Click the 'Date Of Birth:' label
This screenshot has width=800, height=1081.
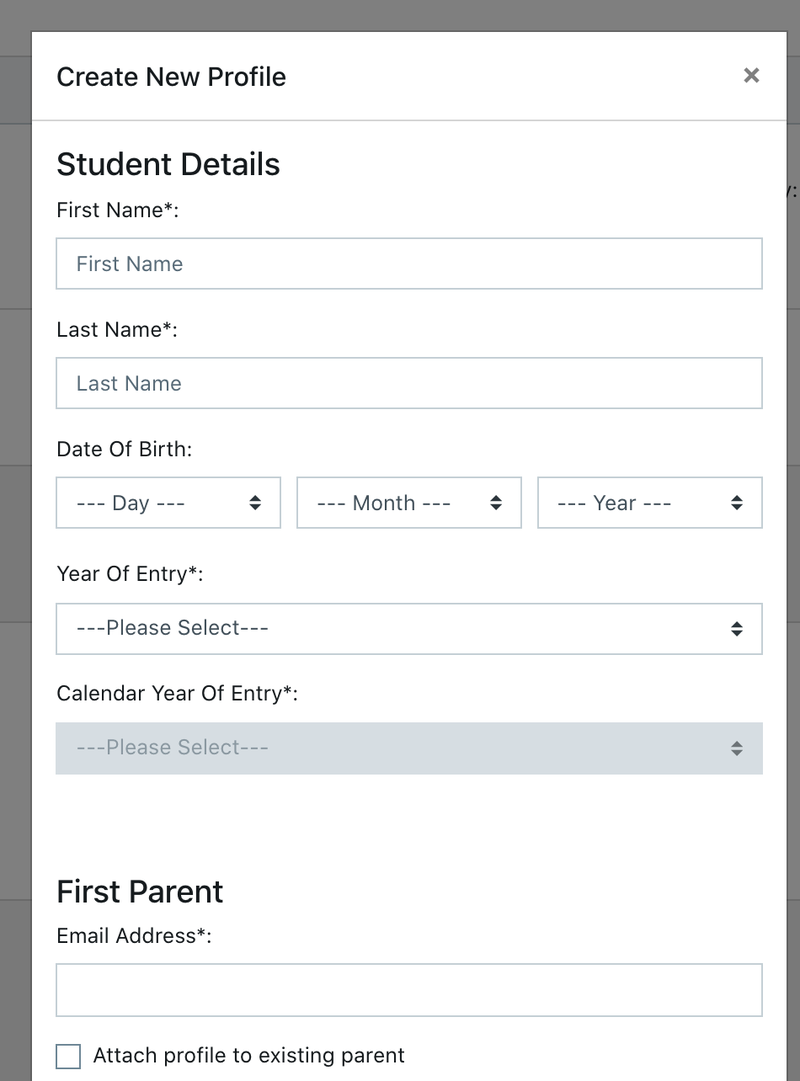tap(124, 449)
